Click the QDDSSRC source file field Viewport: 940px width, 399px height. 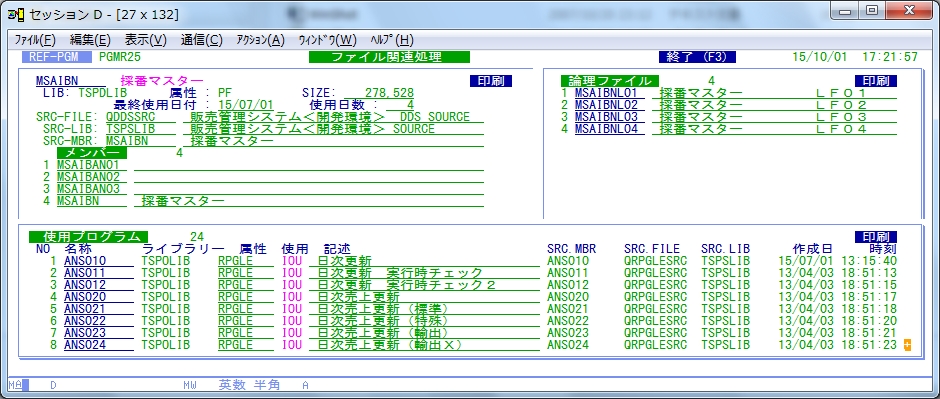(140, 117)
